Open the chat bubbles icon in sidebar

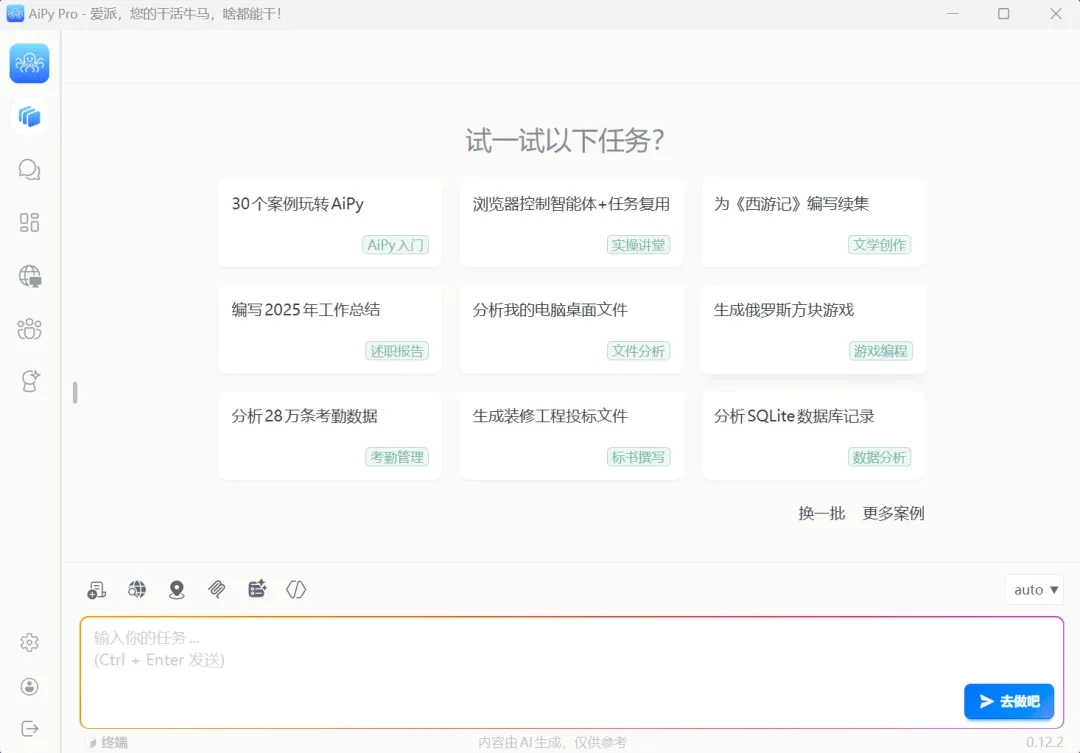tap(30, 169)
